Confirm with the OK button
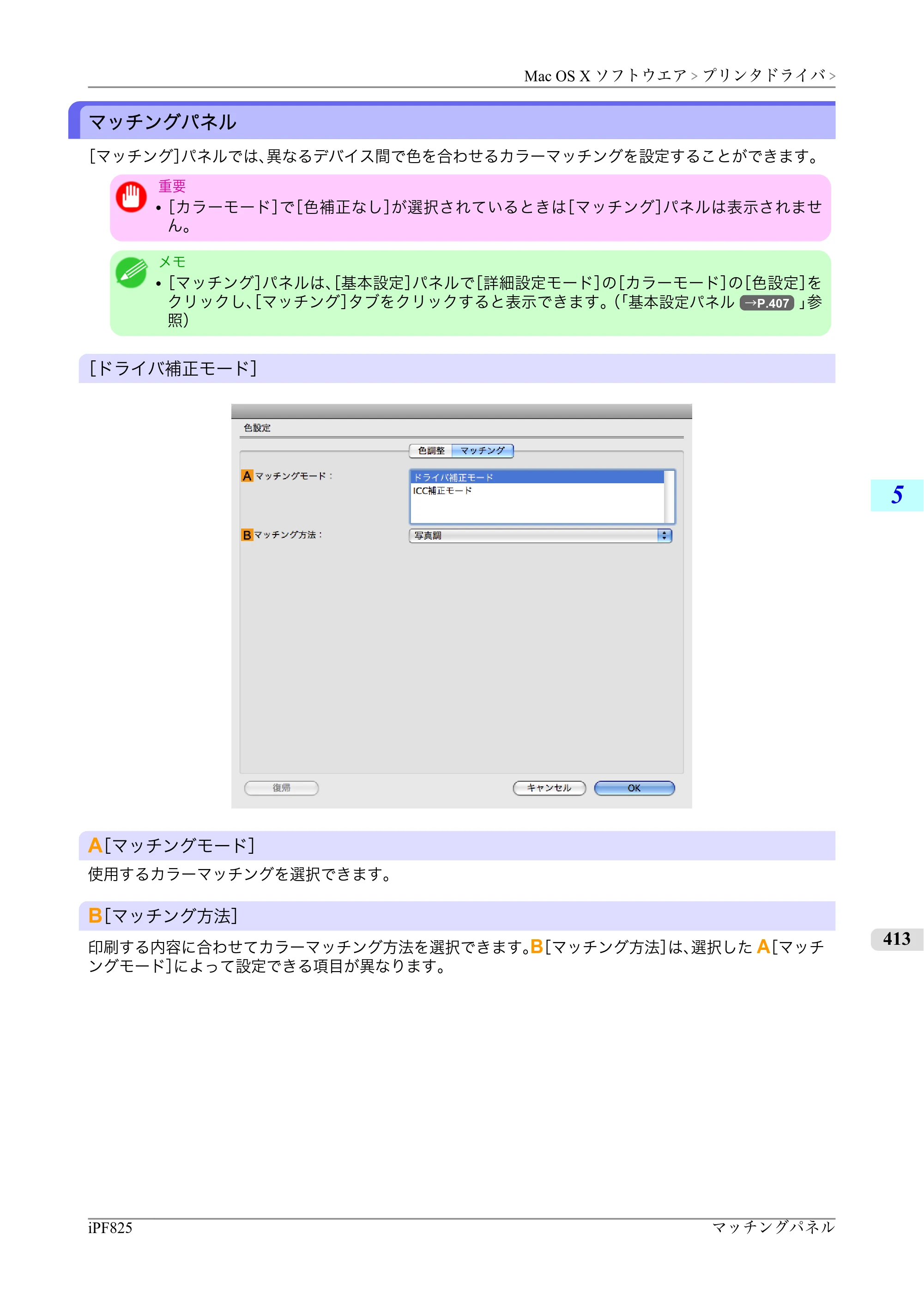 [634, 788]
